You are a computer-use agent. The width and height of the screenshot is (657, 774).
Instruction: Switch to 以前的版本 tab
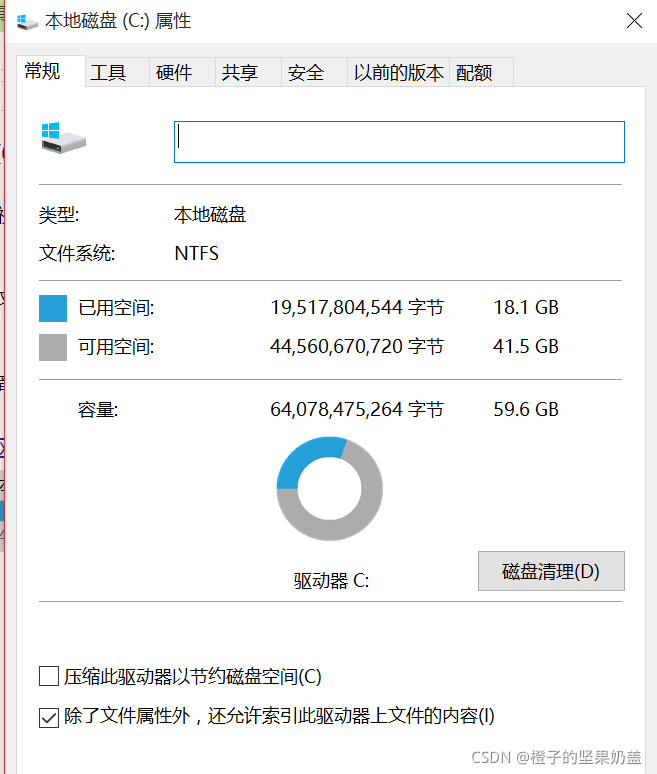(398, 73)
